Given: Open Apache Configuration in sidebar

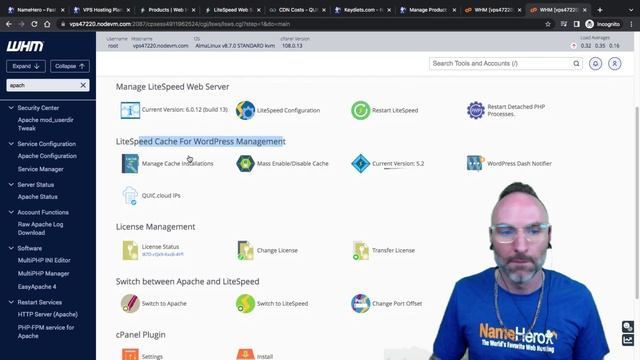Looking at the screenshot, I should click(x=47, y=156).
